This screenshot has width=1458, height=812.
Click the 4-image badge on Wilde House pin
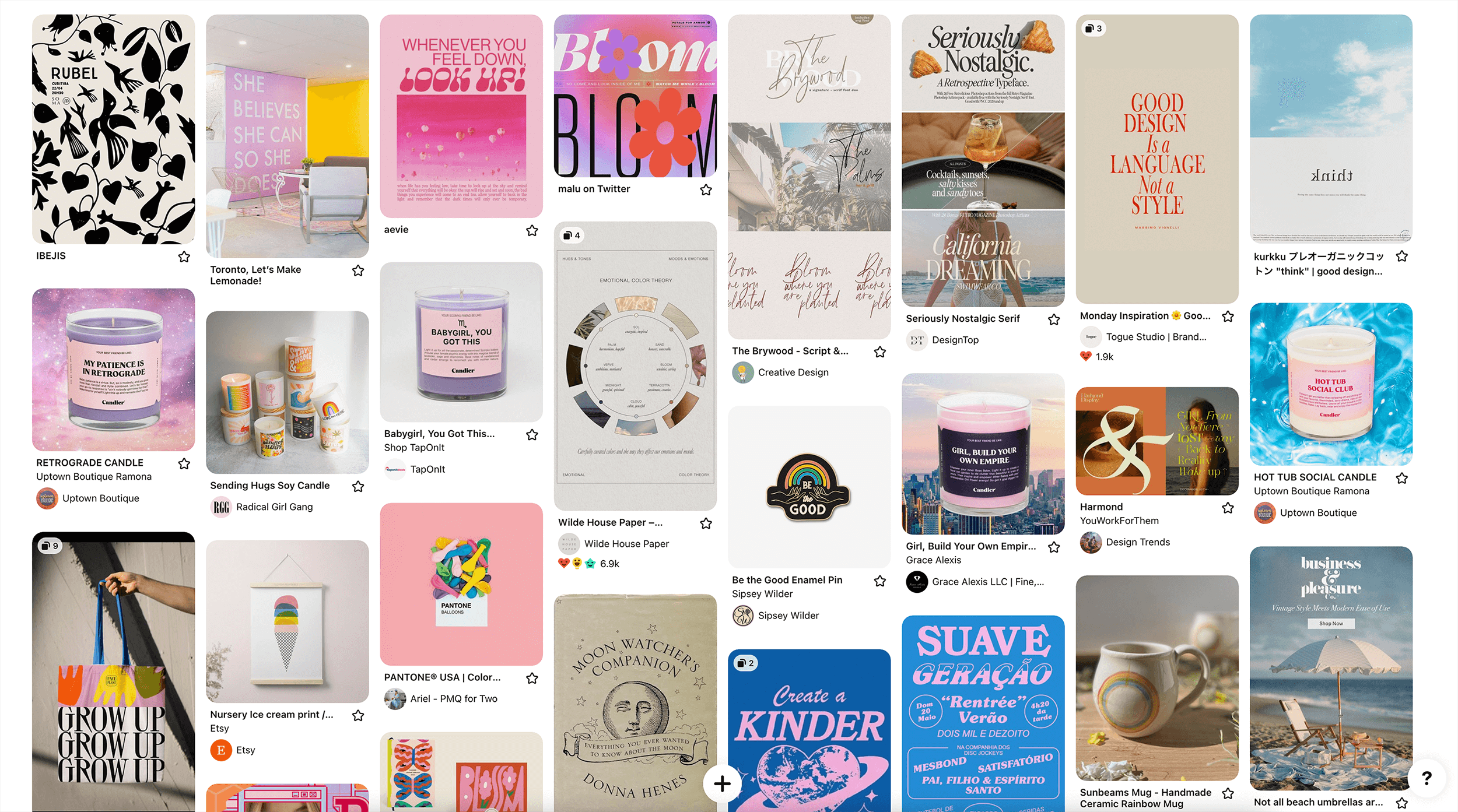click(572, 235)
